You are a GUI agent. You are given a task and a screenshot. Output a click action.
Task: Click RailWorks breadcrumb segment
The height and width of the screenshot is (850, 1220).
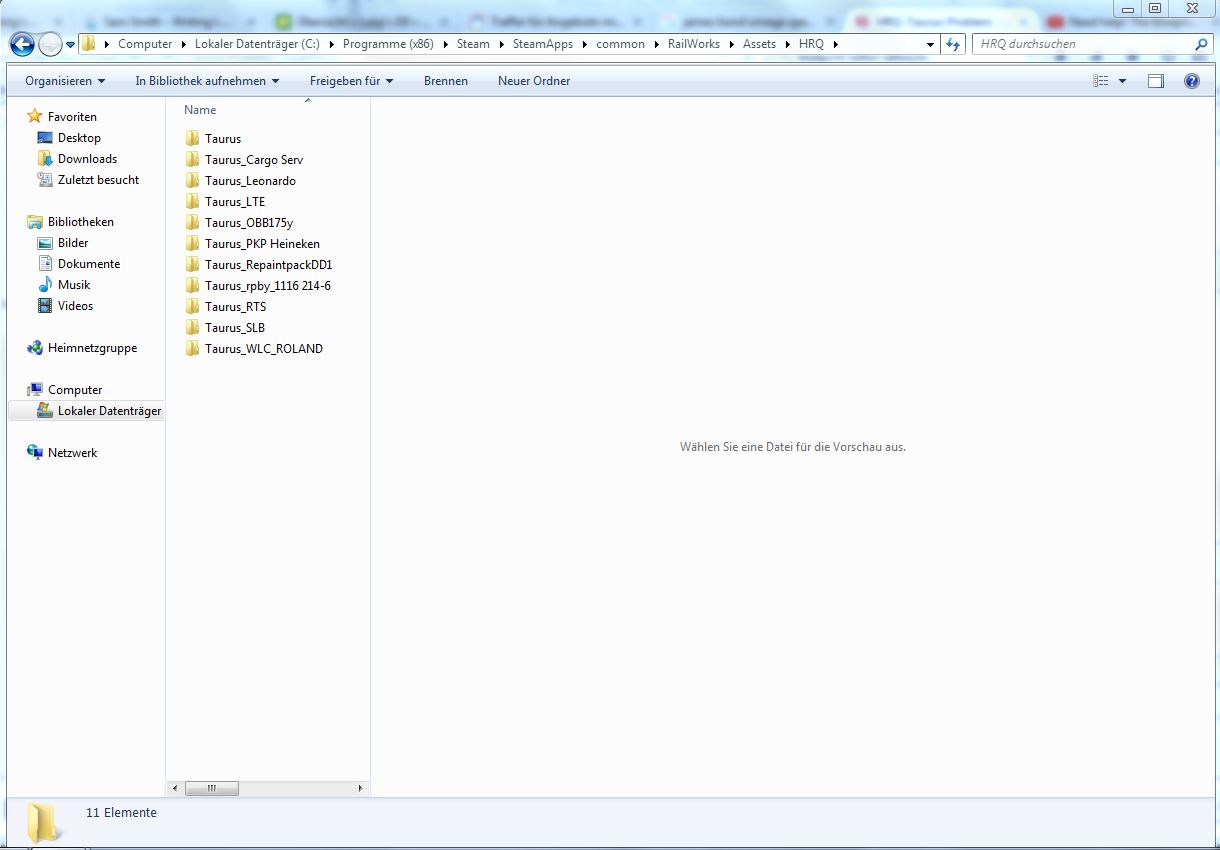click(x=694, y=44)
